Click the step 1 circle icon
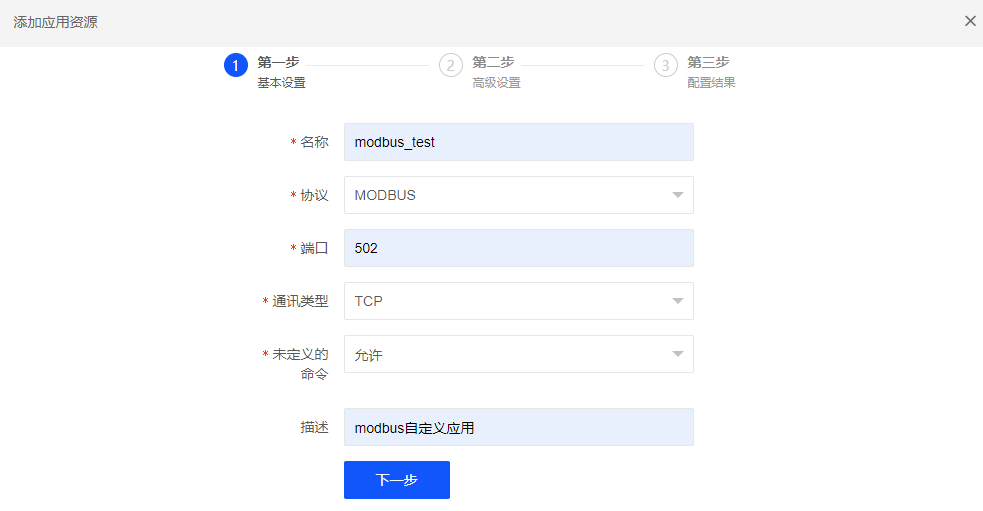This screenshot has width=983, height=511. (236, 65)
